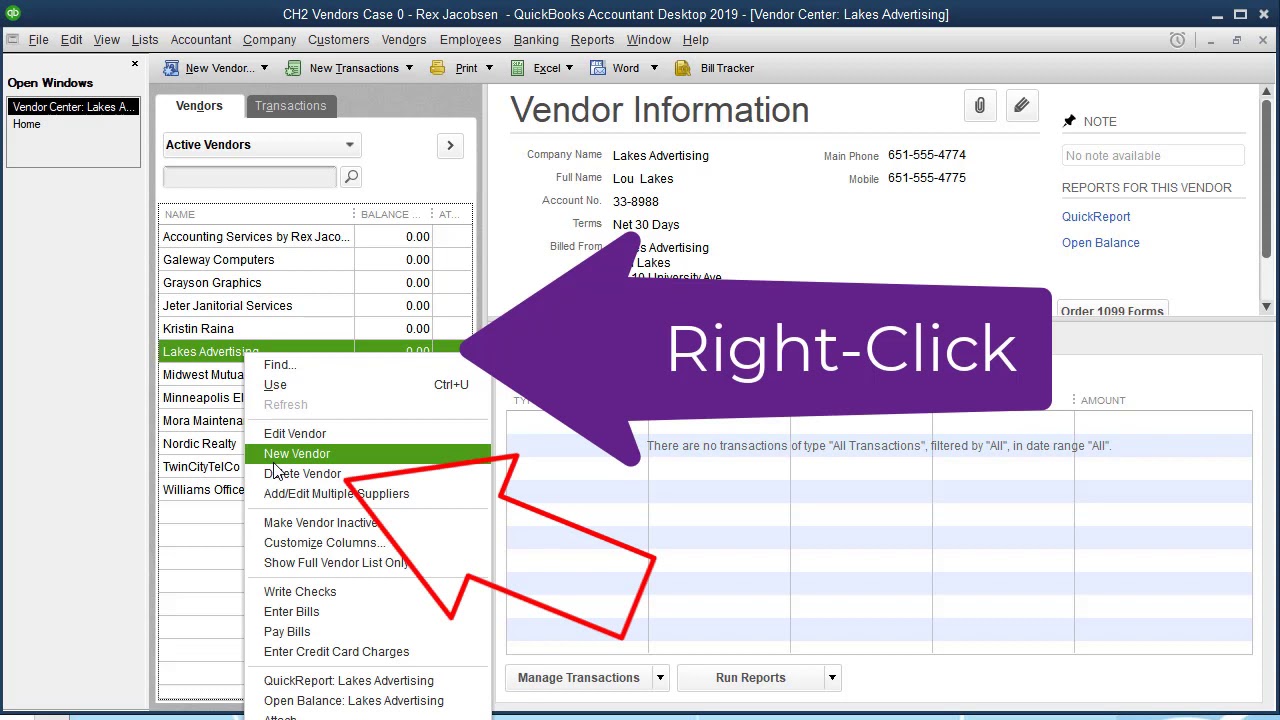The image size is (1280, 720).
Task: Choose Delete Vendor in context menu
Action: pos(368,474)
